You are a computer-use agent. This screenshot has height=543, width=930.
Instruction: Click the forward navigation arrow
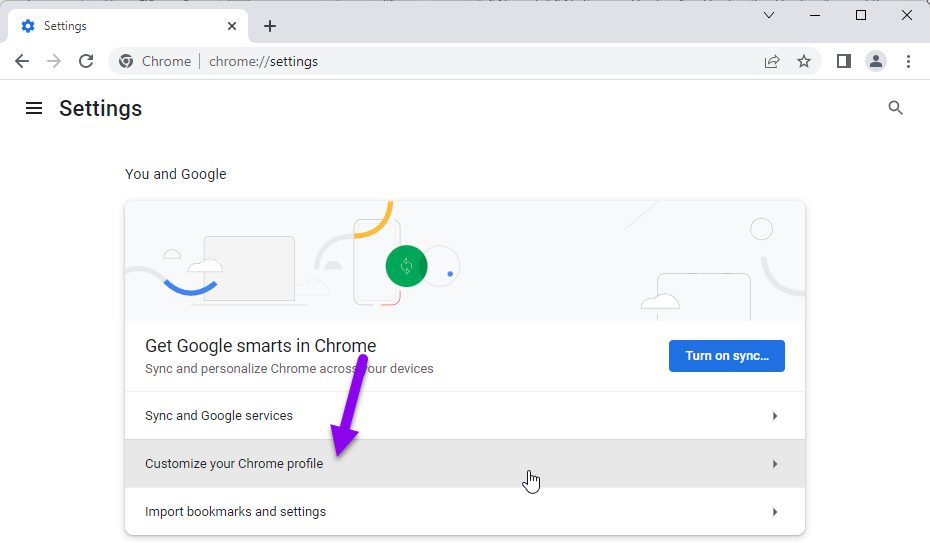click(54, 61)
